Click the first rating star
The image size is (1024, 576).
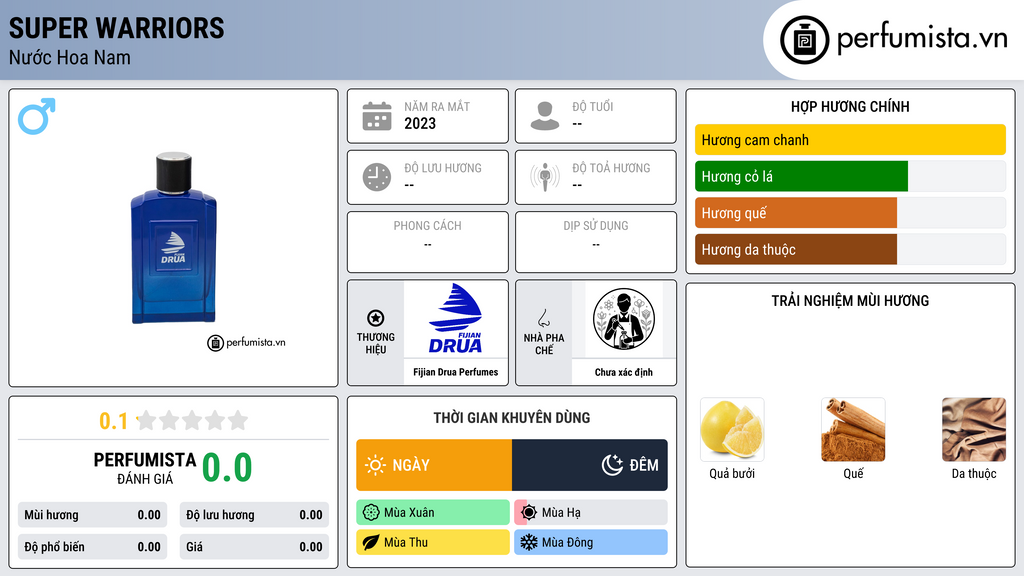(147, 420)
